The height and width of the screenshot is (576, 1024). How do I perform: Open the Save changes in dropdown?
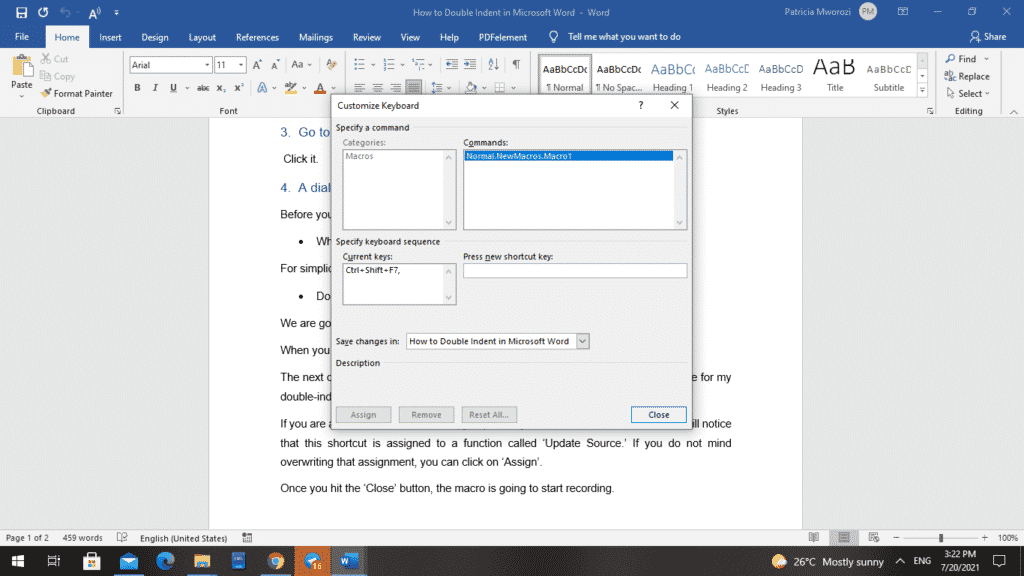[x=583, y=341]
